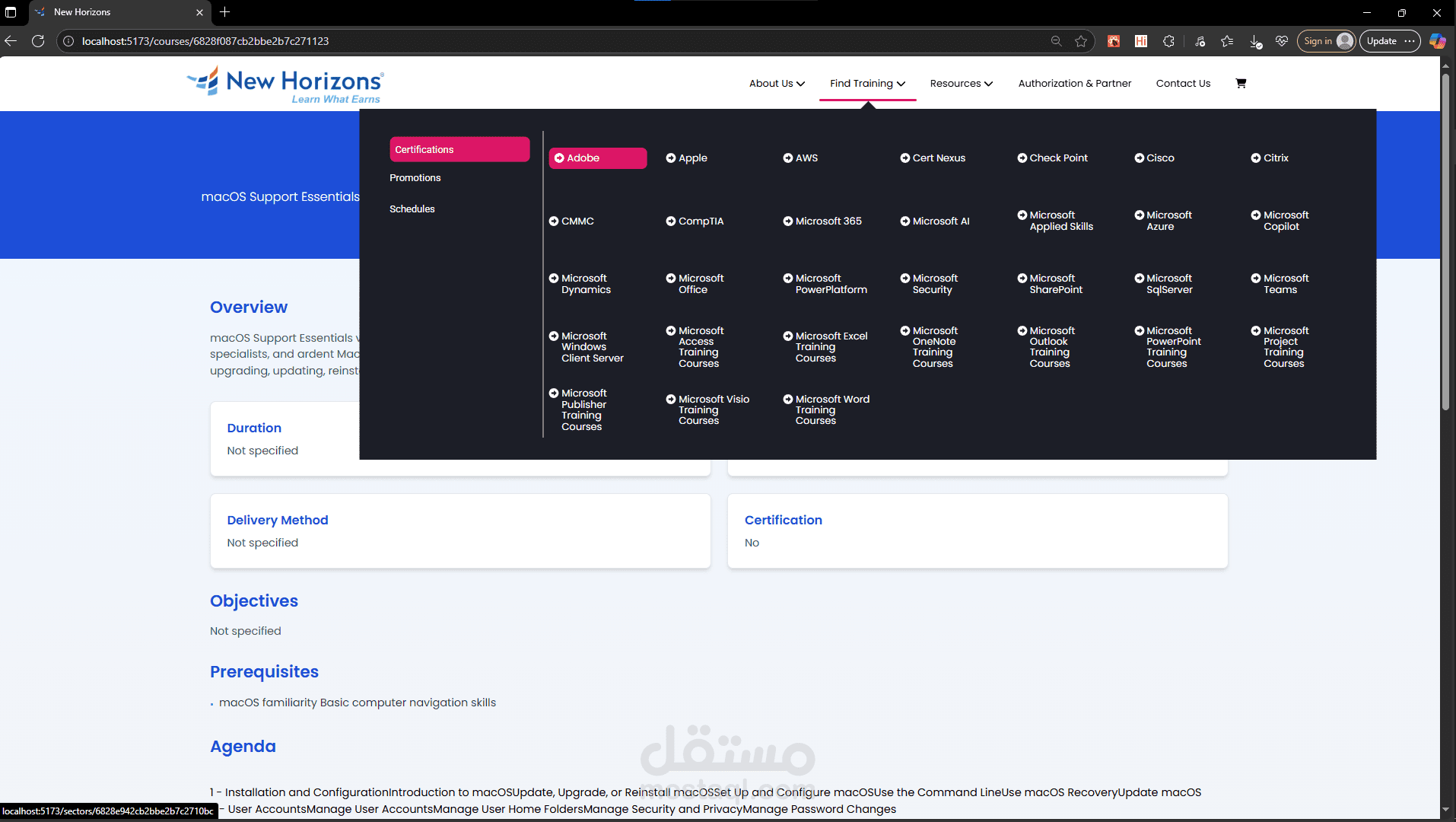
Task: Open the Adobe certifications link
Action: tap(598, 158)
